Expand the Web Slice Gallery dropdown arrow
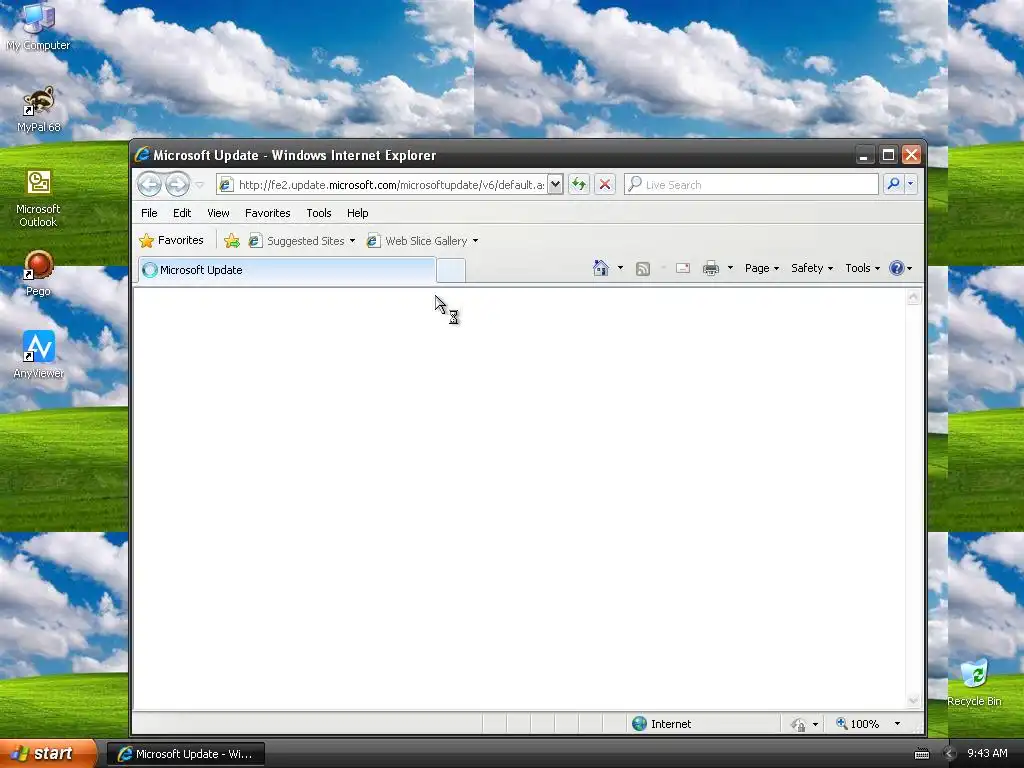 click(x=475, y=241)
